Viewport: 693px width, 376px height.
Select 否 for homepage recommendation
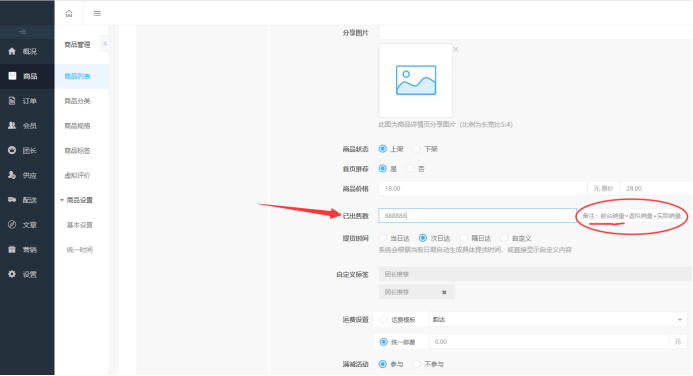(x=410, y=168)
